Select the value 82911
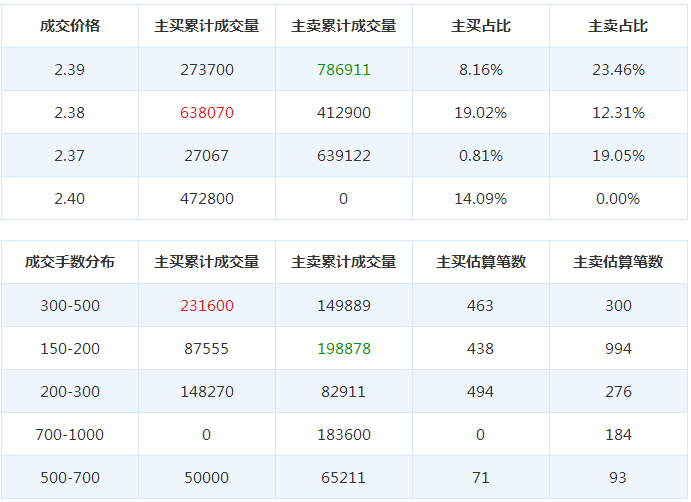Screen dimensions: 691x502 (344, 391)
